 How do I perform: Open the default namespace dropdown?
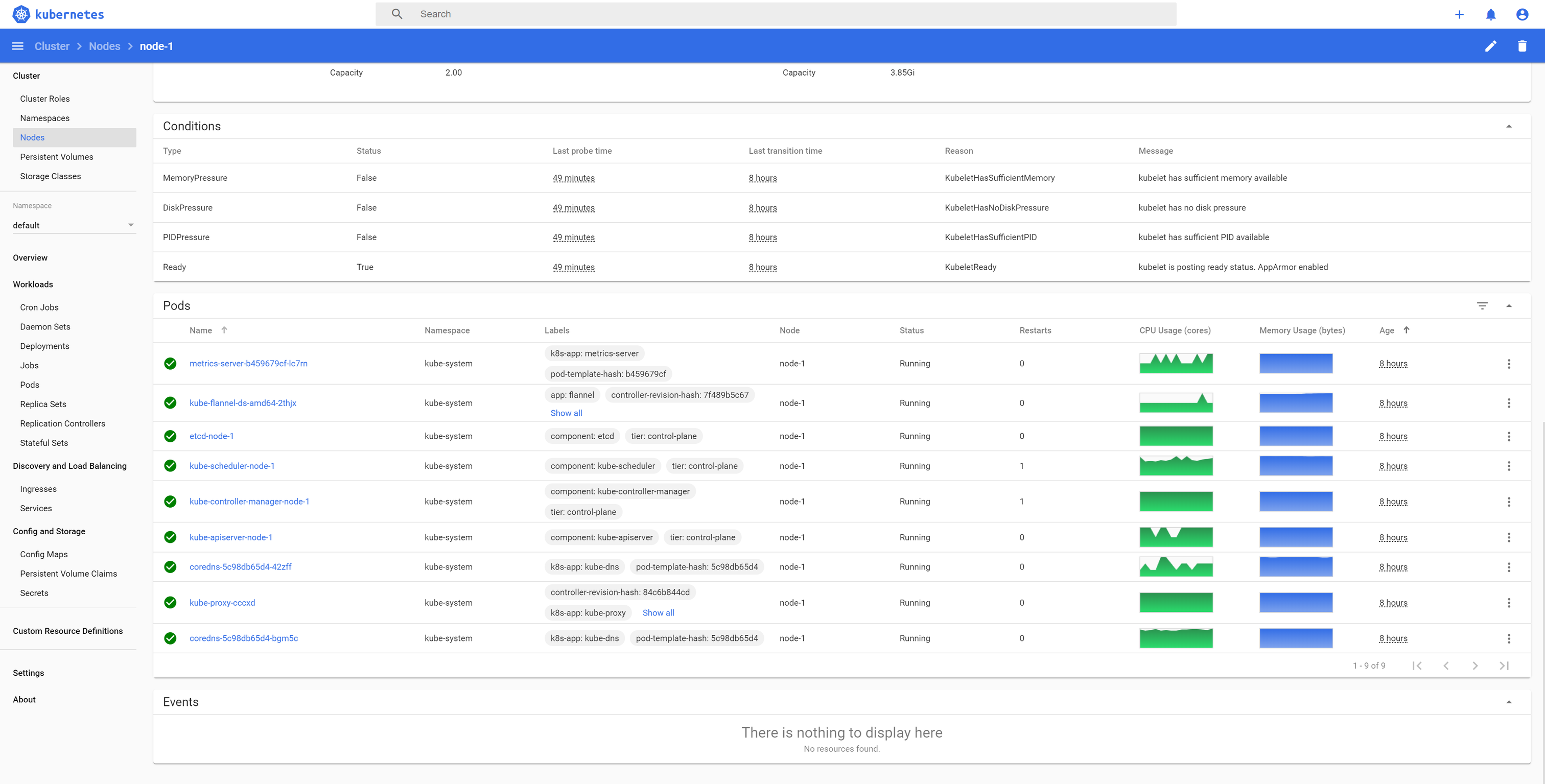73,225
